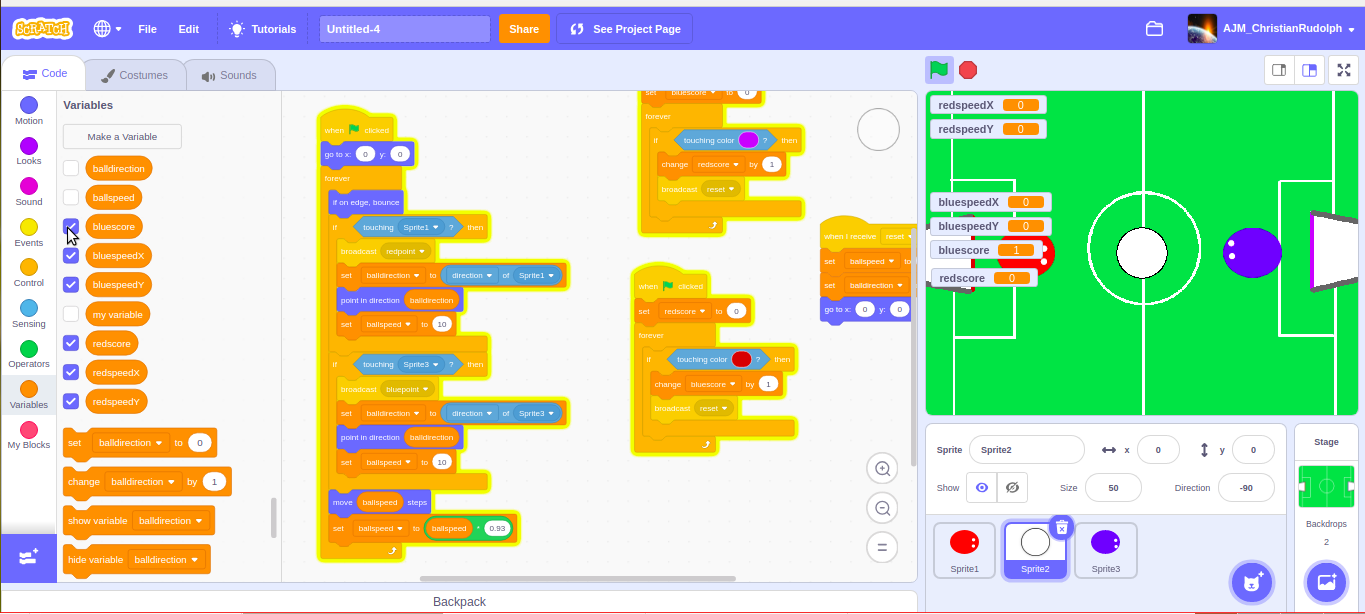Select the Motion blocks category
The height and width of the screenshot is (614, 1365).
(x=28, y=112)
